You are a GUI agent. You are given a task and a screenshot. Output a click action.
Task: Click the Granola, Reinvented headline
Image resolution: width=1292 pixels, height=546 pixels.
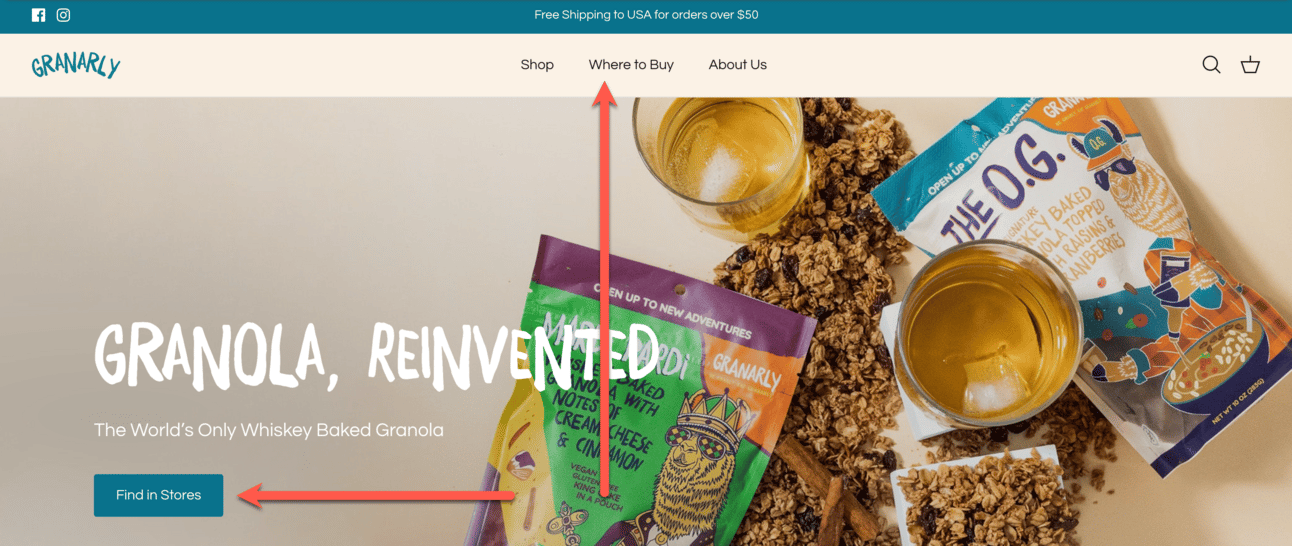[376, 356]
